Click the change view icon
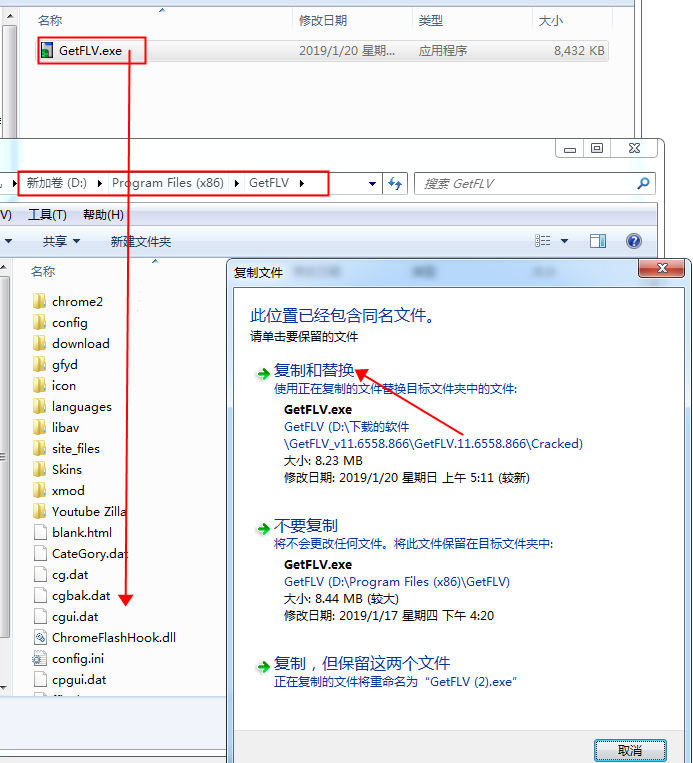The image size is (693, 763). tap(543, 241)
